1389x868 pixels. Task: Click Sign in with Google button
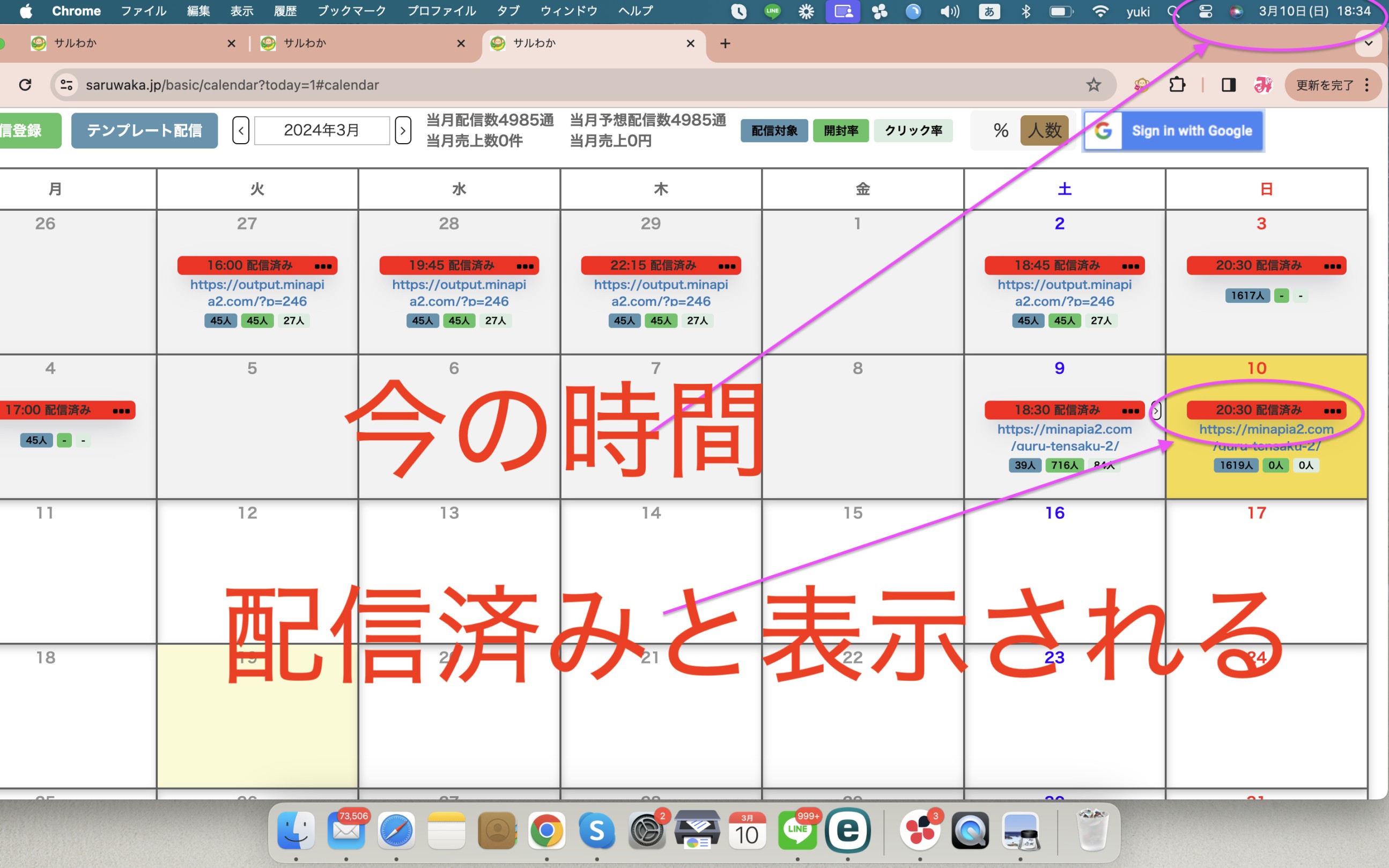click(1173, 131)
